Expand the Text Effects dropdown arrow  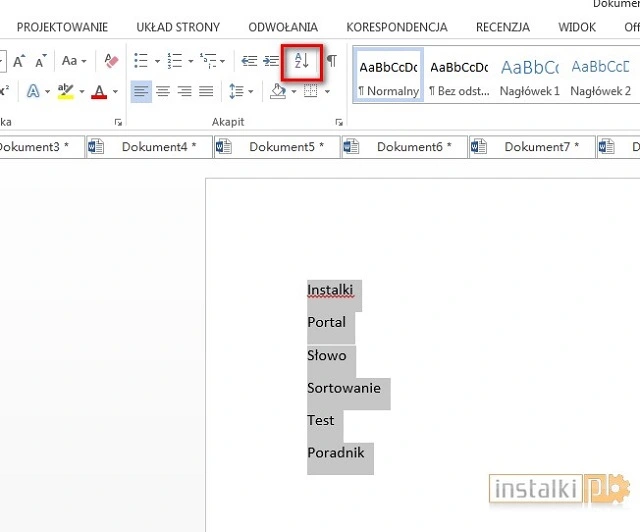pyautogui.click(x=48, y=91)
